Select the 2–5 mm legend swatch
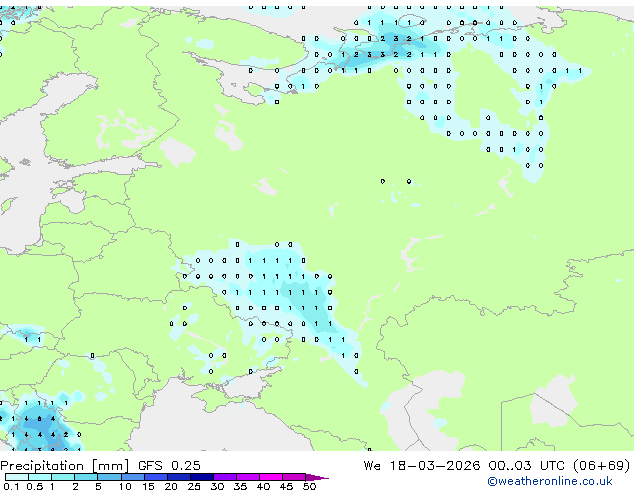Screen dimensions: 634x490 (86, 477)
